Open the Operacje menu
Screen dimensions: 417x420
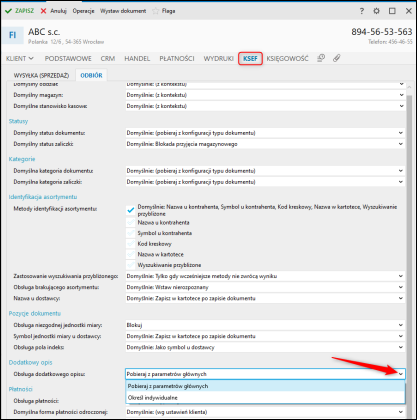click(83, 11)
